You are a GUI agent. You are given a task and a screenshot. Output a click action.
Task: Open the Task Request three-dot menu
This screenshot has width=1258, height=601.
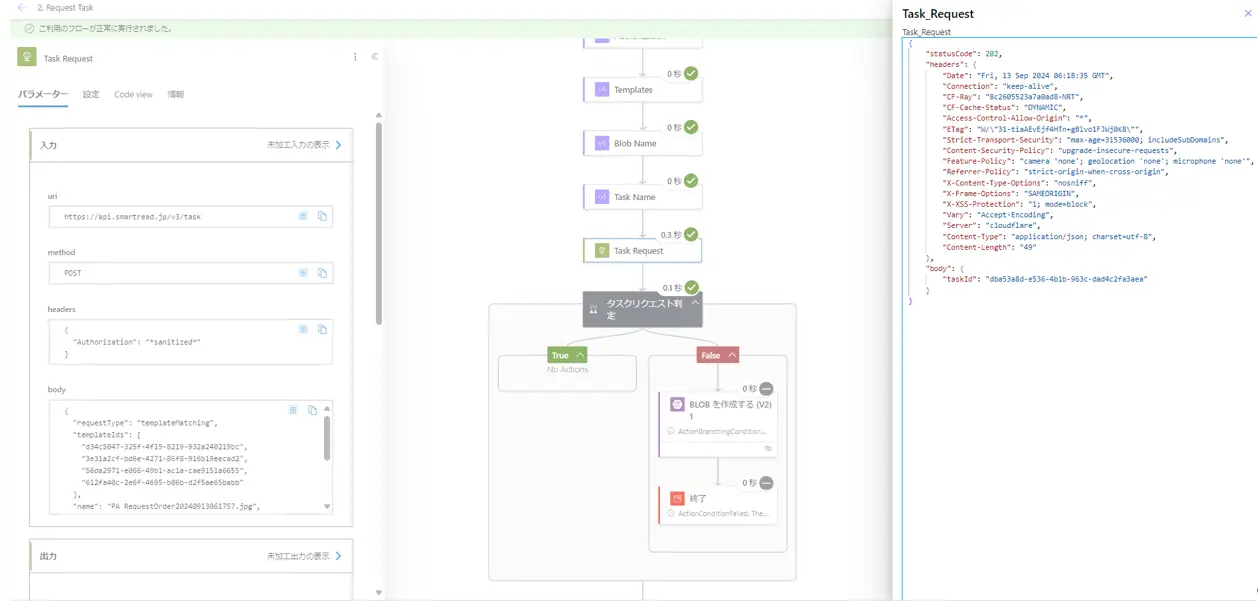(x=355, y=57)
